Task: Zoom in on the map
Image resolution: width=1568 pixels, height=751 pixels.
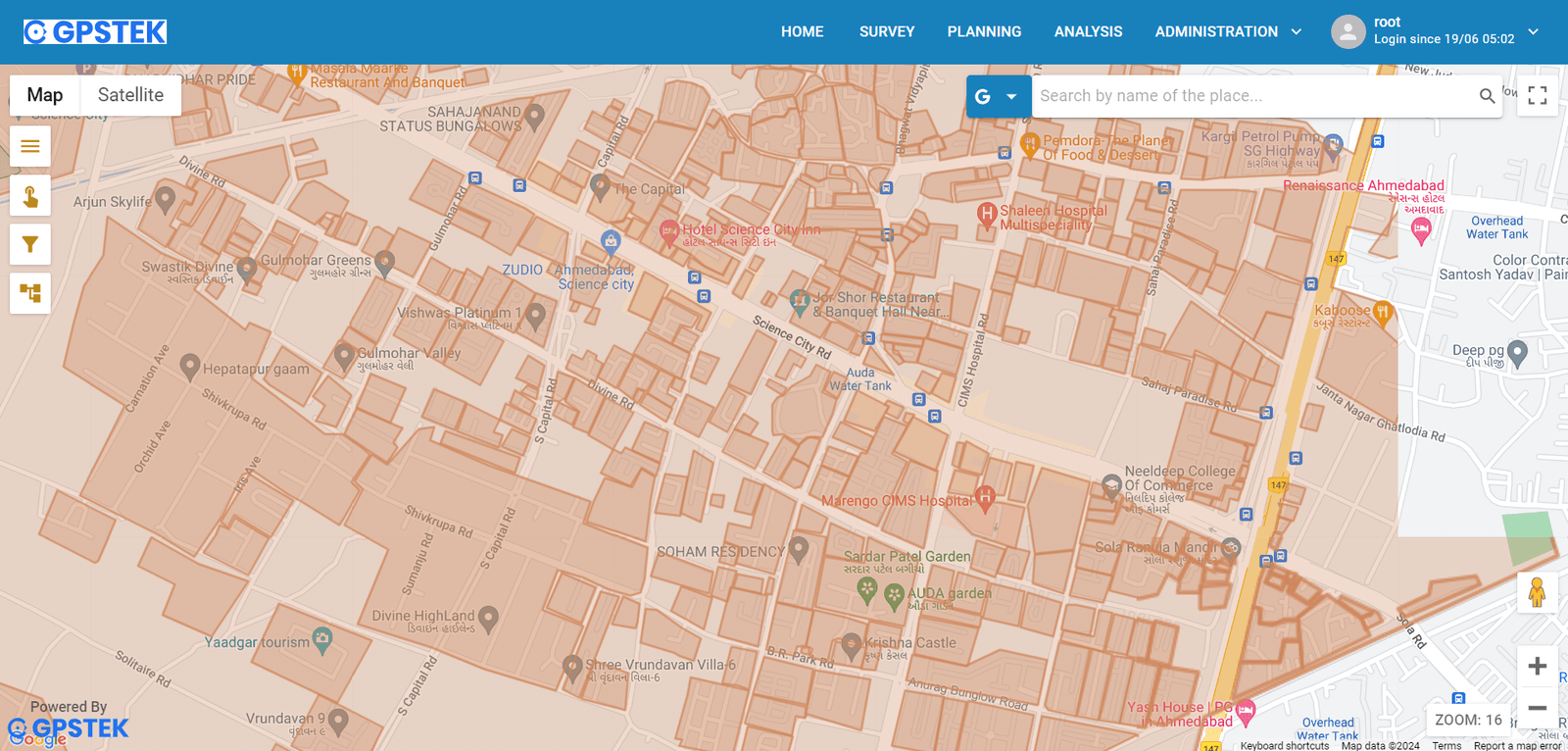Action: pyautogui.click(x=1537, y=667)
